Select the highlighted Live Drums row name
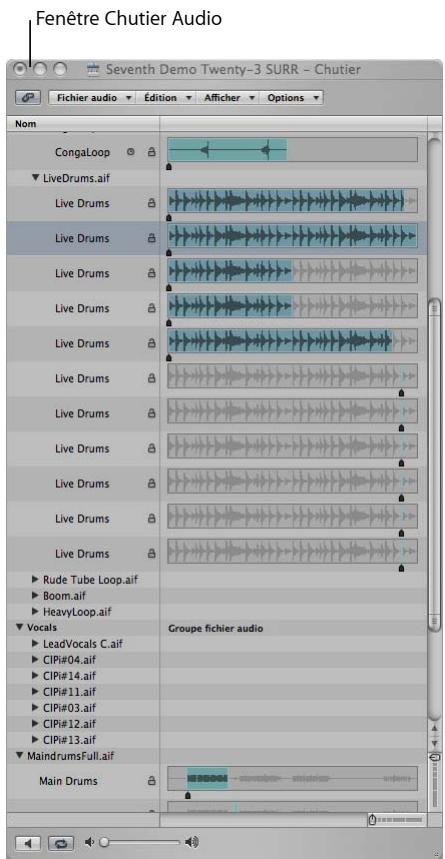 coord(82,238)
